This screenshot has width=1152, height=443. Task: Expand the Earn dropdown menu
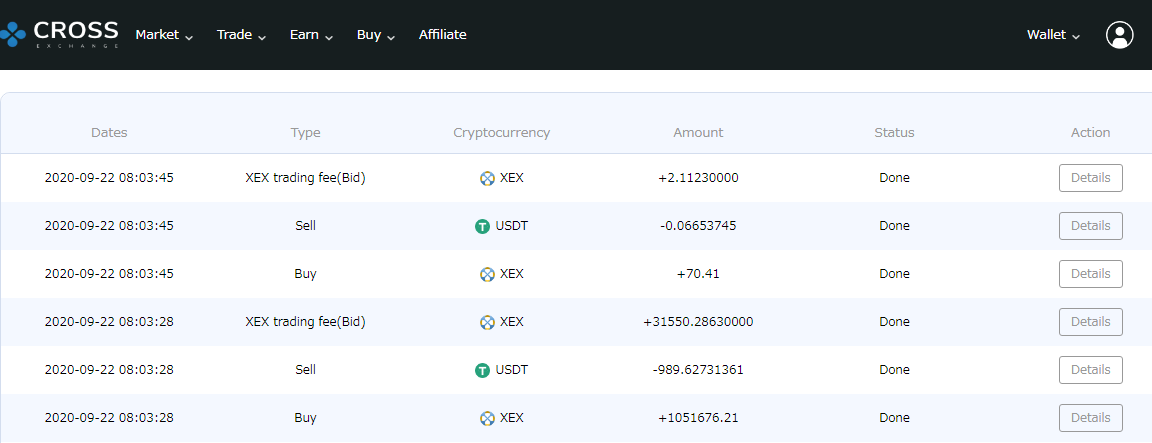tap(312, 35)
